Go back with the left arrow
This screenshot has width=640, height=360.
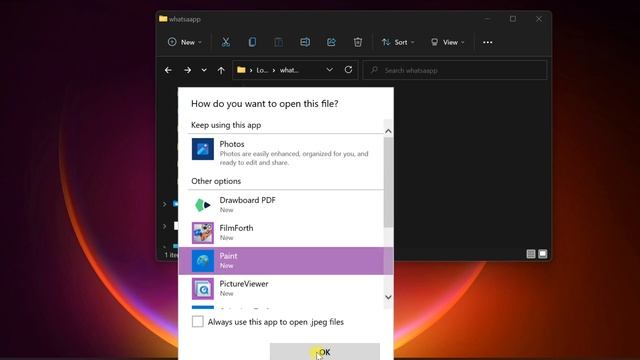click(x=168, y=70)
